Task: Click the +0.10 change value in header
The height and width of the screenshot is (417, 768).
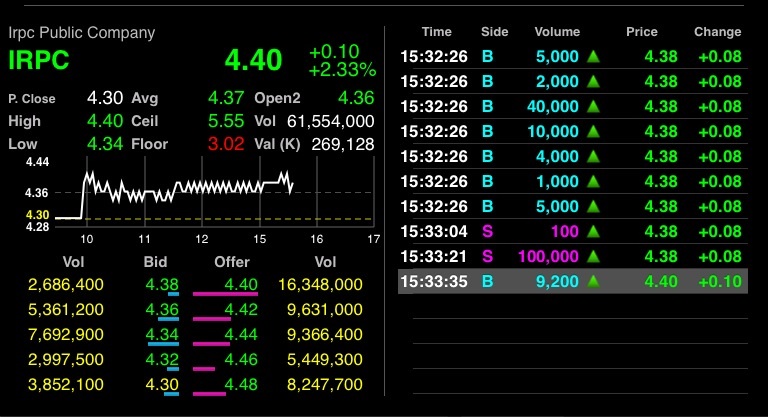Action: (335, 51)
